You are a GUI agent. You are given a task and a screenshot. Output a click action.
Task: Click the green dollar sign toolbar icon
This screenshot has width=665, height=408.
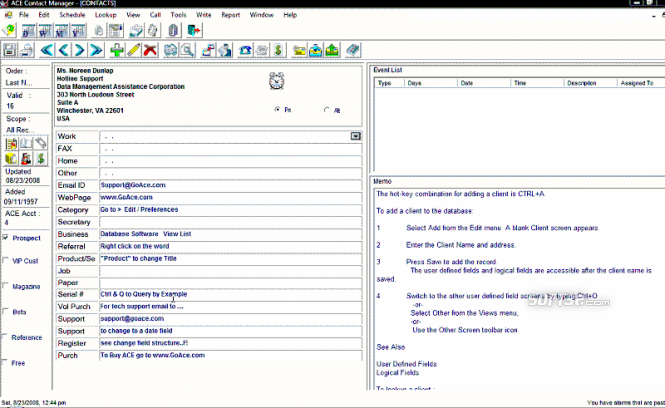[x=278, y=50]
